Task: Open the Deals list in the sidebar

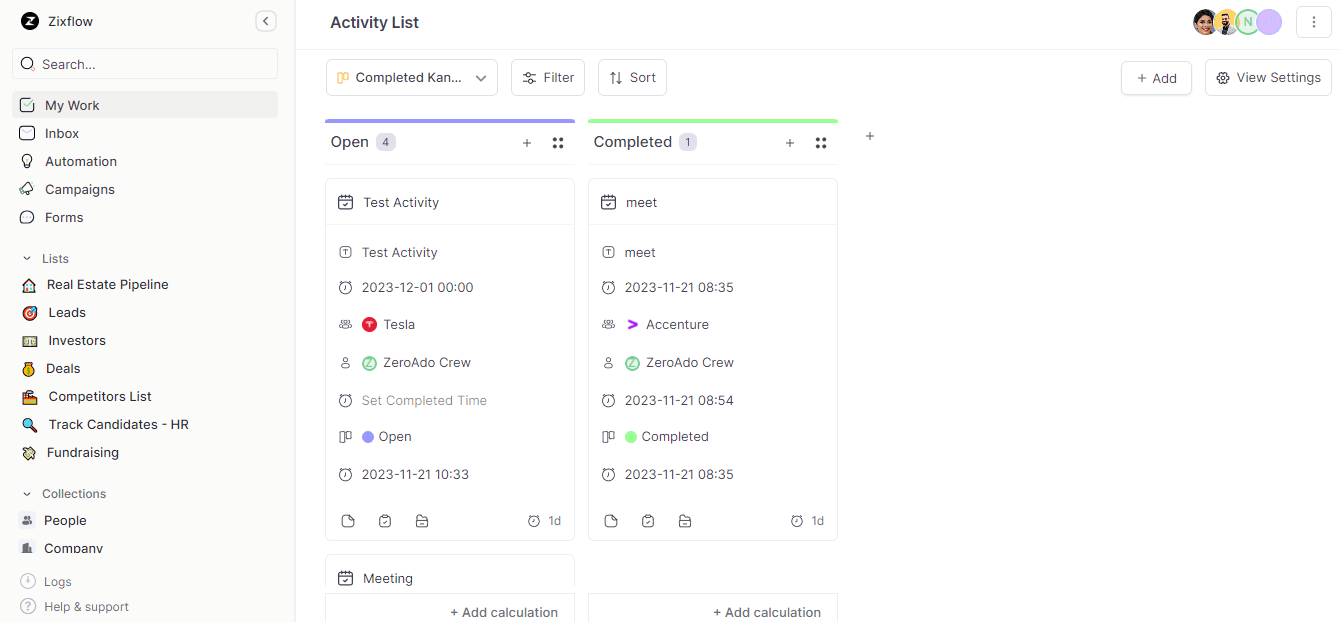Action: tap(64, 368)
